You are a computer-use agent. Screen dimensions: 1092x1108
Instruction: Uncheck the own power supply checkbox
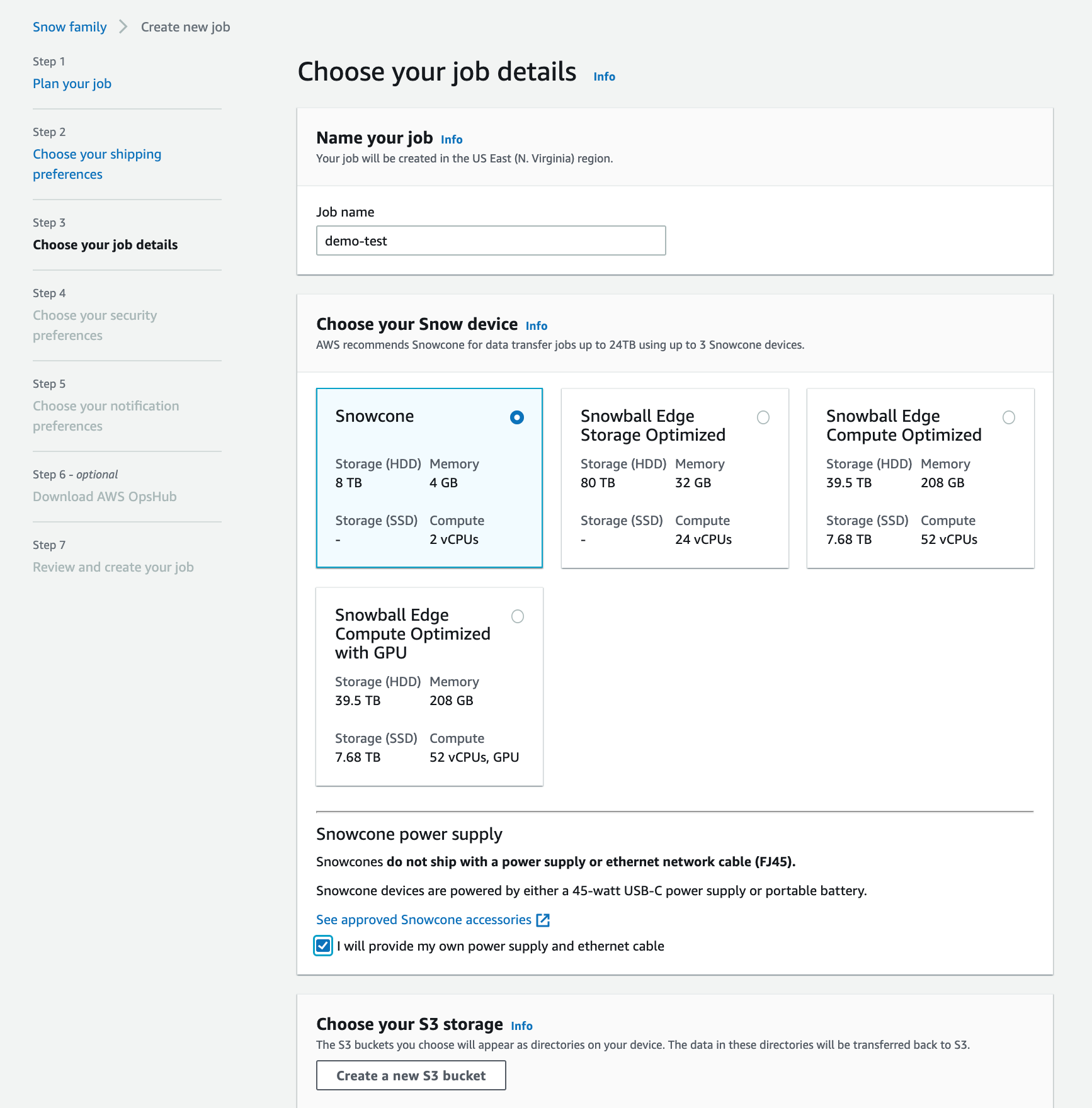[x=323, y=946]
